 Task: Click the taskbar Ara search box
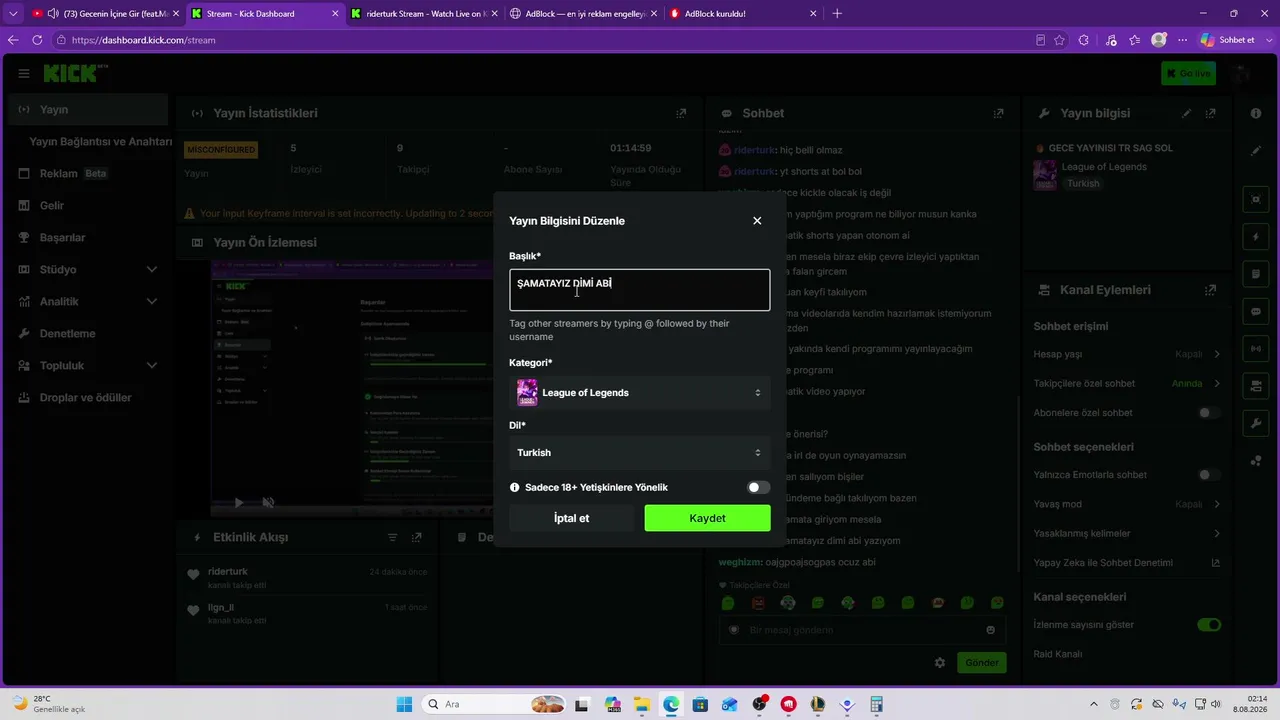coord(492,704)
